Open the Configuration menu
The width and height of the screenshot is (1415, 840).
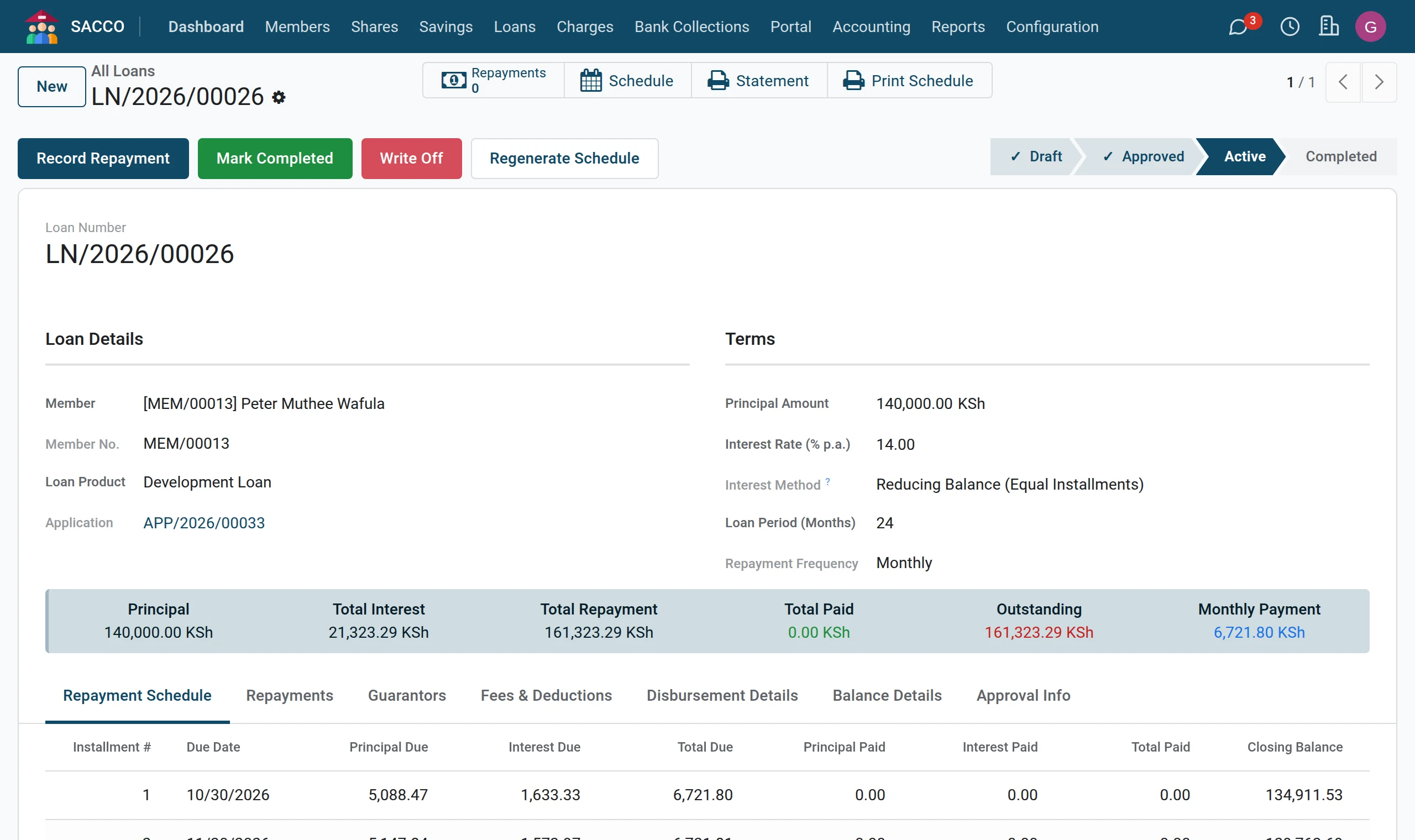tap(1052, 27)
